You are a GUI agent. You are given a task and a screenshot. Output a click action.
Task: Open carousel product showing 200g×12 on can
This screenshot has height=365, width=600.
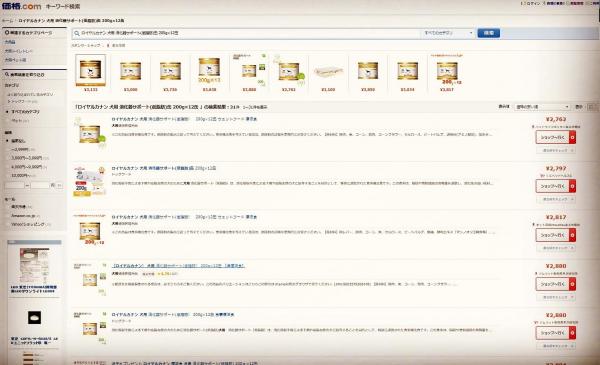pos(209,70)
